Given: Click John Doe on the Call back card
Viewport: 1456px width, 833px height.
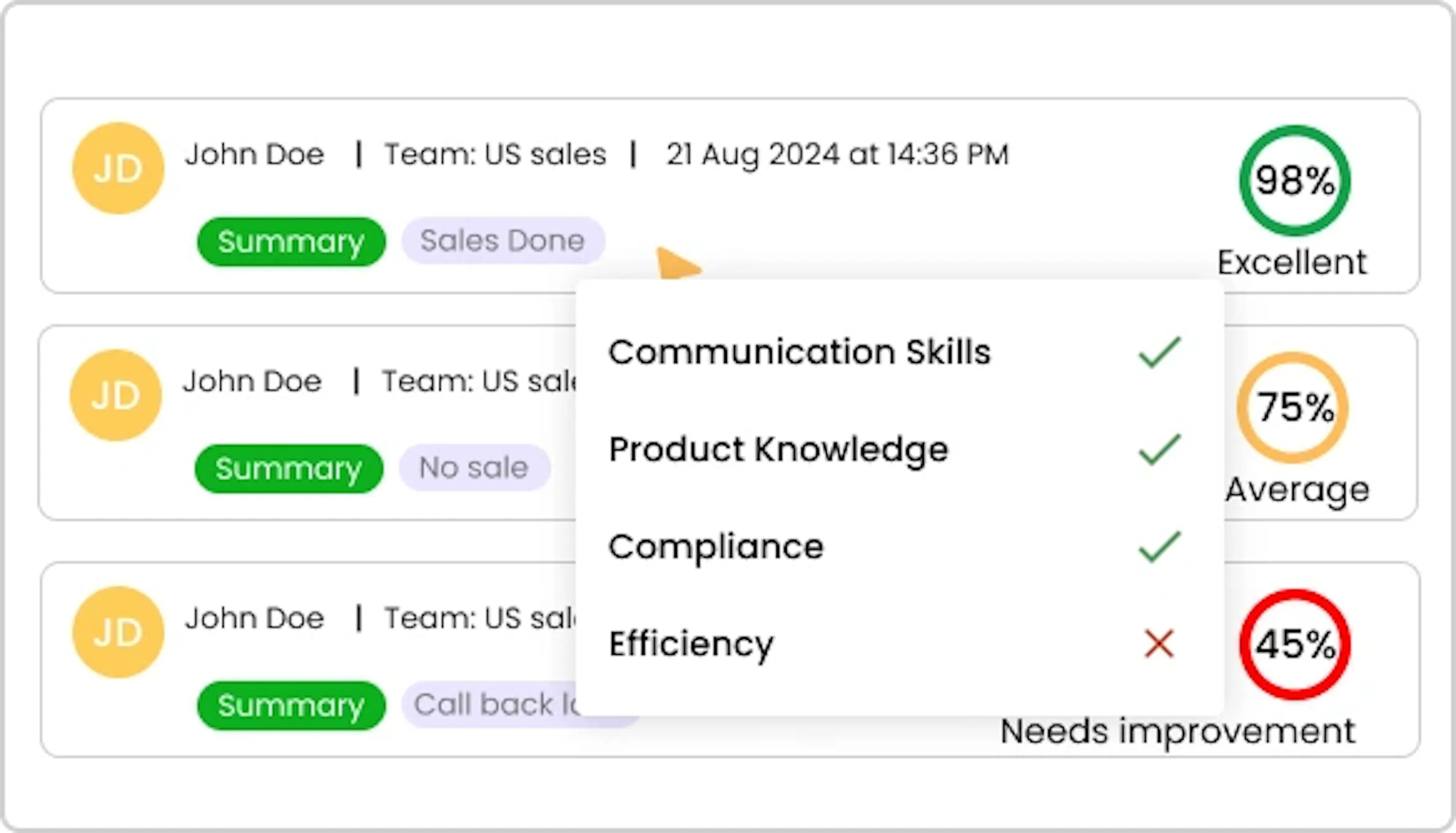Looking at the screenshot, I should click(x=254, y=618).
